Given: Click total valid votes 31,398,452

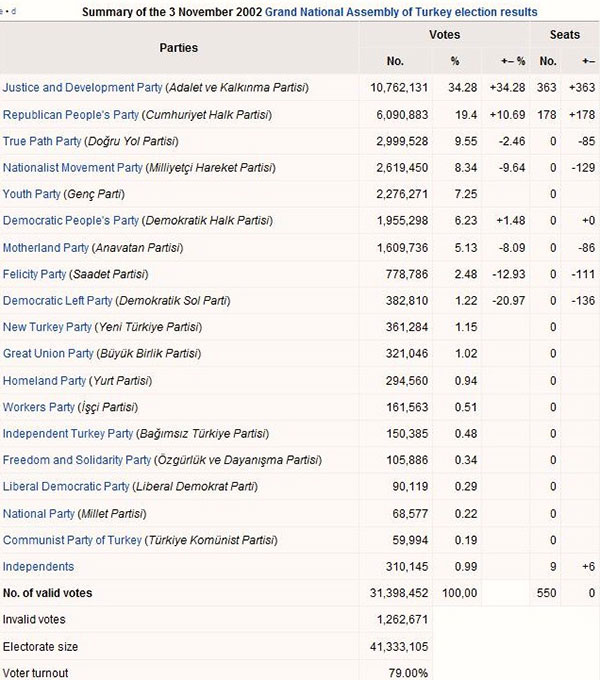Looking at the screenshot, I should [x=399, y=593].
